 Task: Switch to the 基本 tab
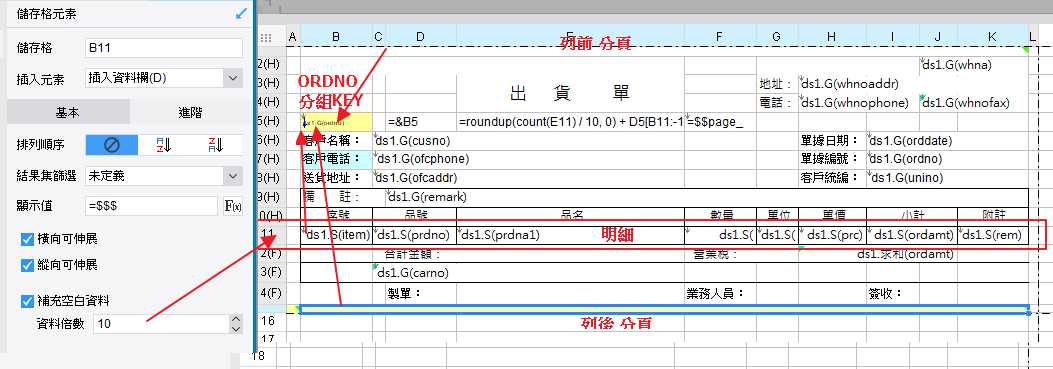(x=68, y=113)
